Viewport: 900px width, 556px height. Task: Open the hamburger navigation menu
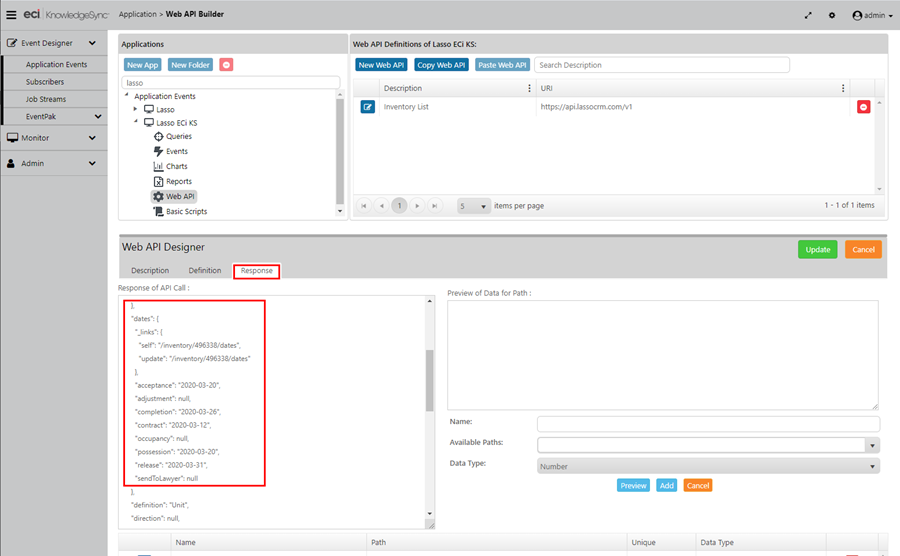point(11,15)
